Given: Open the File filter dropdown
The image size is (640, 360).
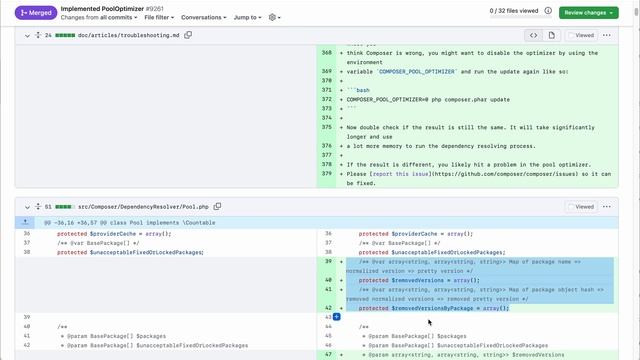Looking at the screenshot, I should [159, 18].
